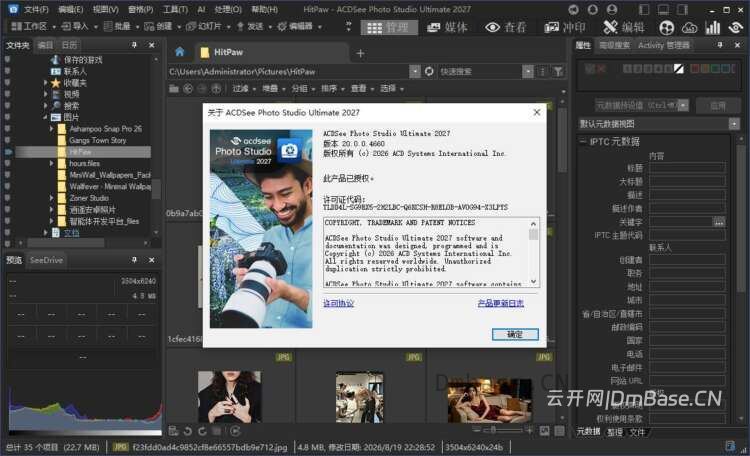Open the 产品更新日志 release notes link
The image size is (750, 456).
point(500,303)
